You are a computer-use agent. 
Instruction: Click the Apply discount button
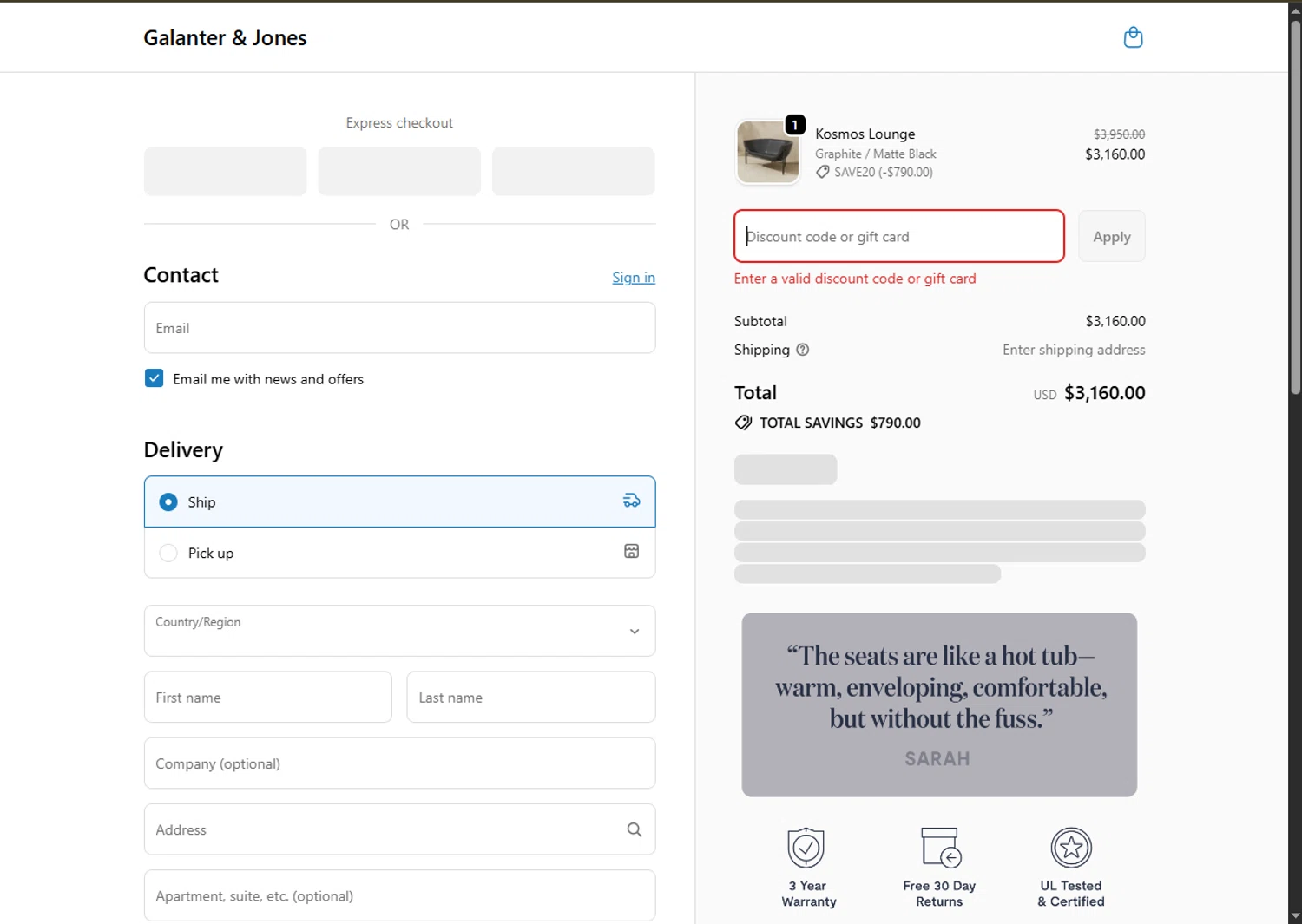tap(1112, 236)
